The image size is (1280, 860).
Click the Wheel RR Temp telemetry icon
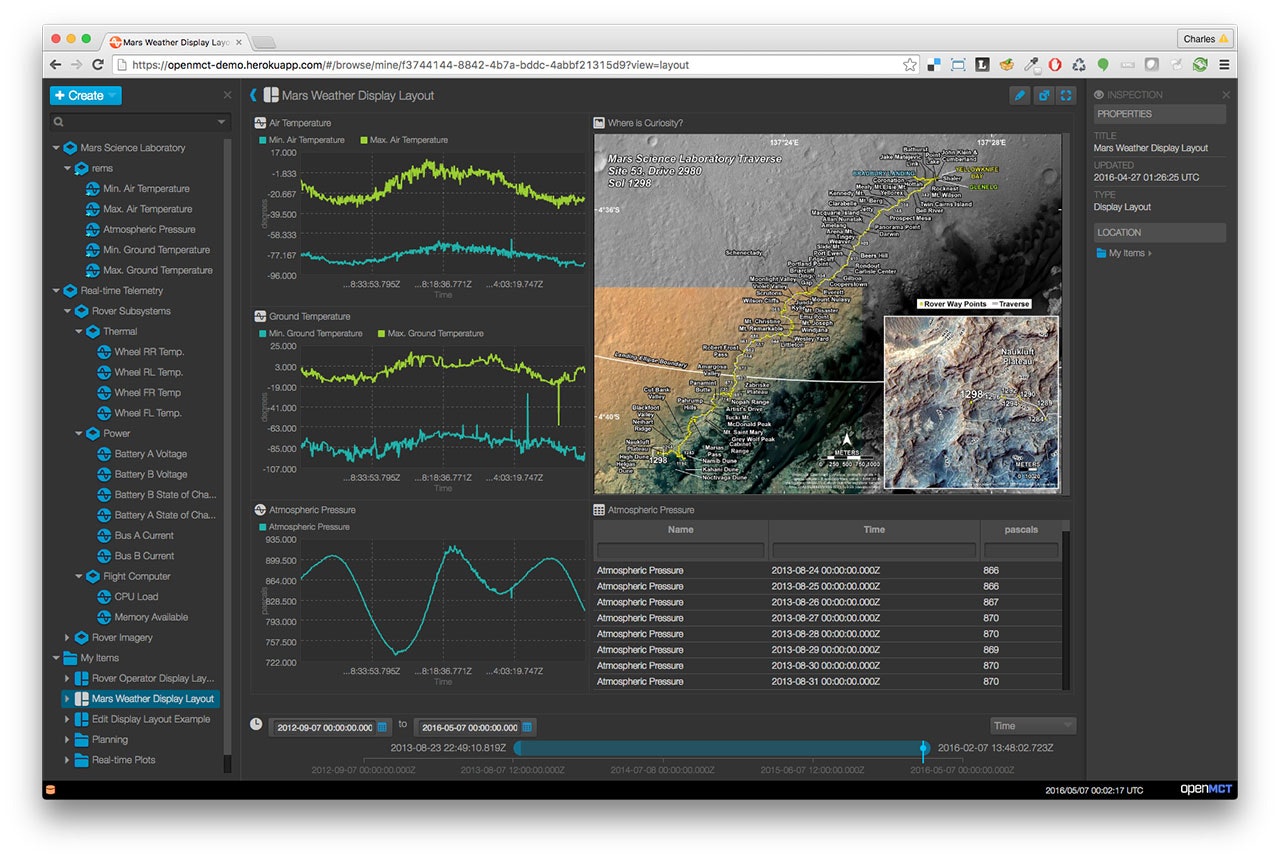[103, 351]
